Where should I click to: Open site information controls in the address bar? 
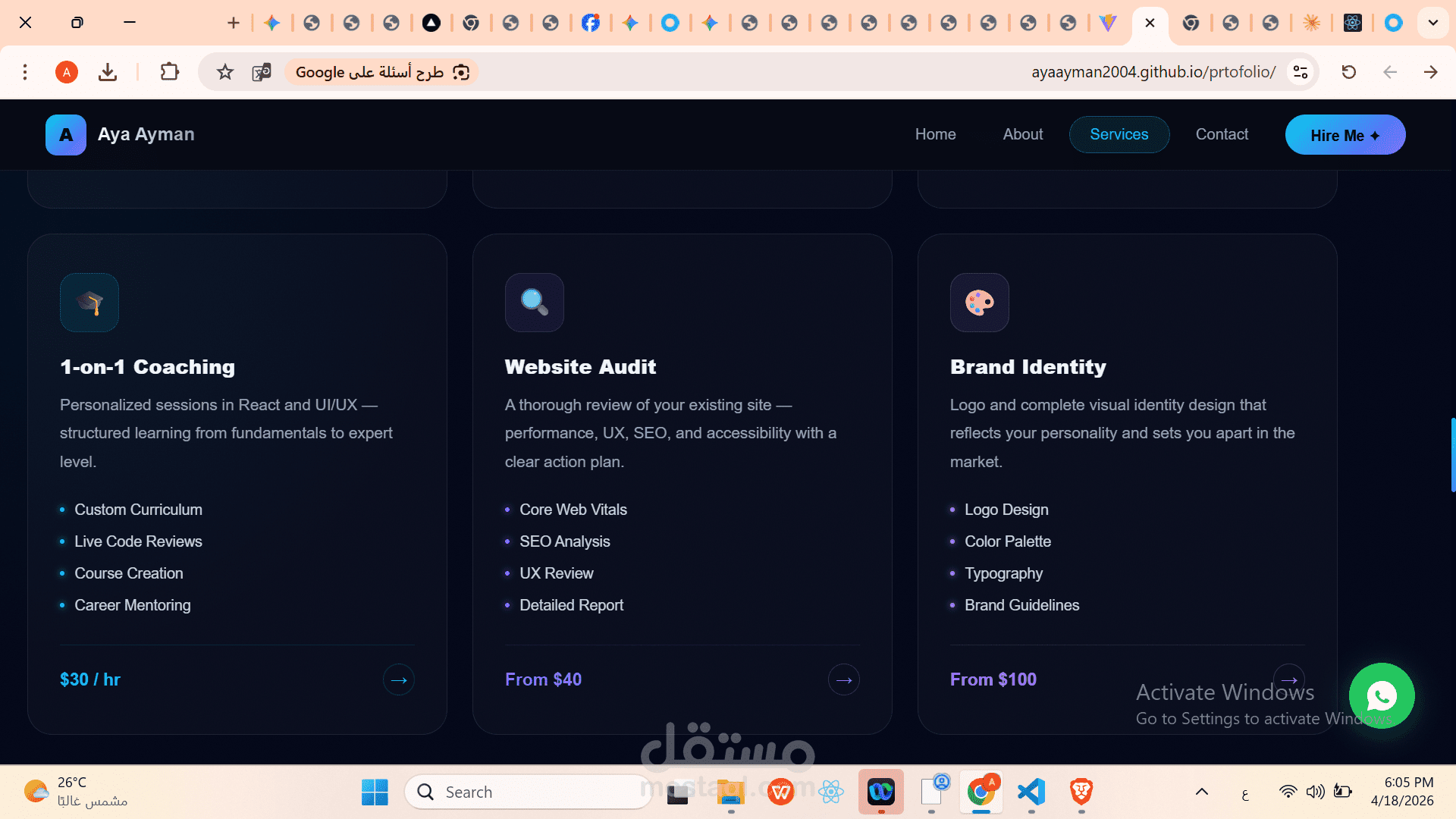(1301, 72)
